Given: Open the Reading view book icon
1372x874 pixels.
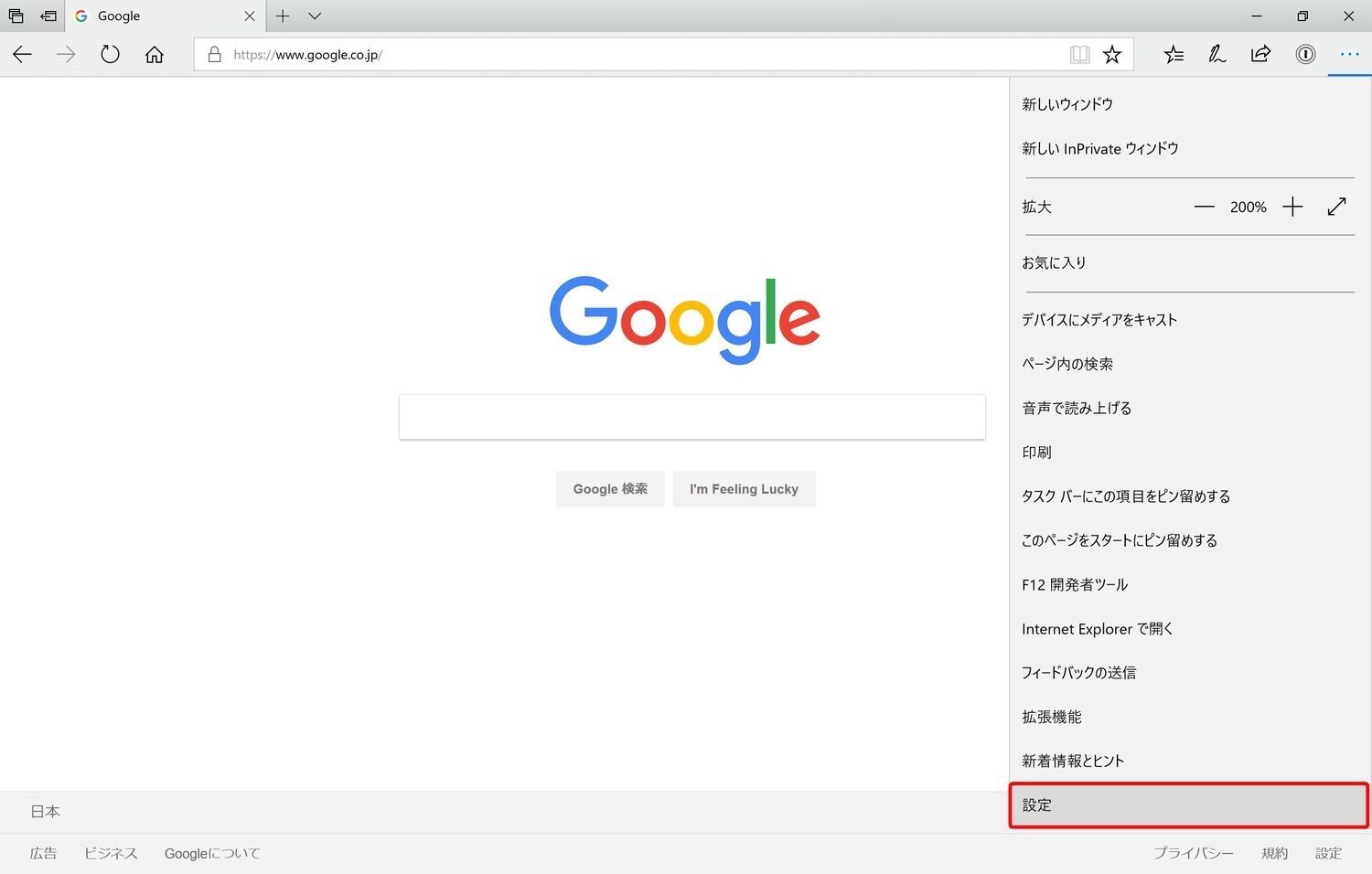Looking at the screenshot, I should tap(1079, 55).
